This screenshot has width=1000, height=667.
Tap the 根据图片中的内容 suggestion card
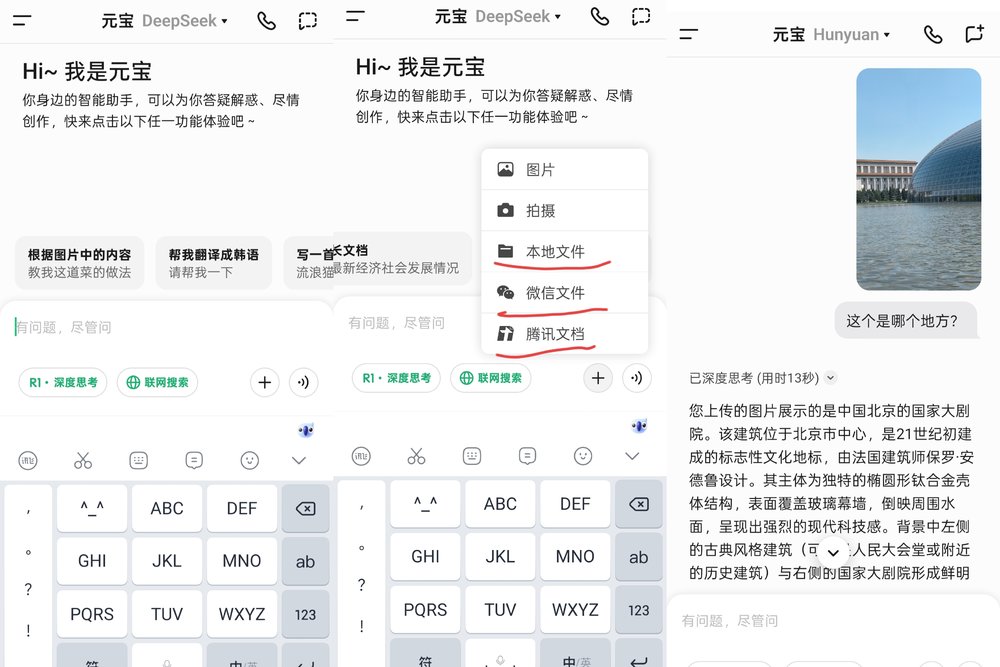pyautogui.click(x=79, y=263)
